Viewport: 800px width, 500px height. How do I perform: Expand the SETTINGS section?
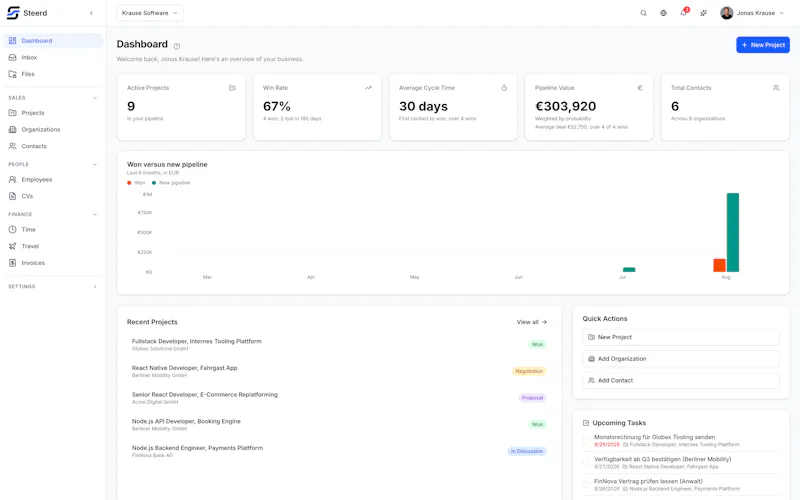(95, 287)
